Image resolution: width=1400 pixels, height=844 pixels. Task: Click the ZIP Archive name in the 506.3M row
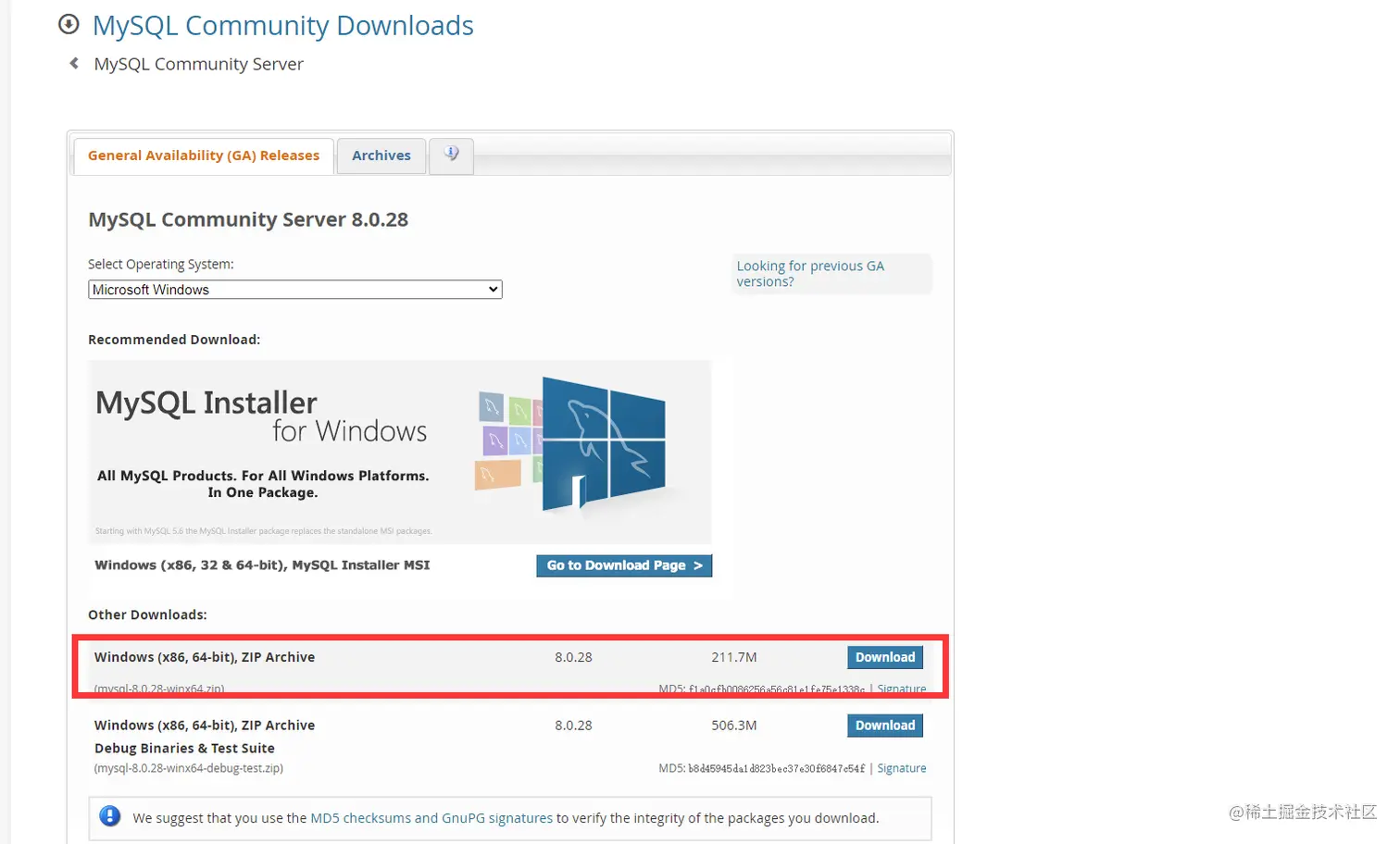(x=205, y=726)
